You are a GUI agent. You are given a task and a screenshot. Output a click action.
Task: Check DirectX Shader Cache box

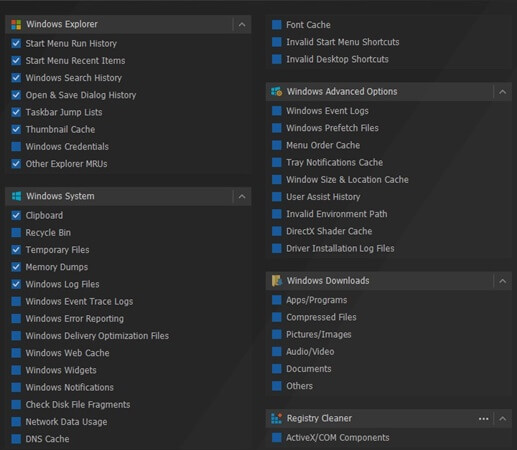pos(277,231)
